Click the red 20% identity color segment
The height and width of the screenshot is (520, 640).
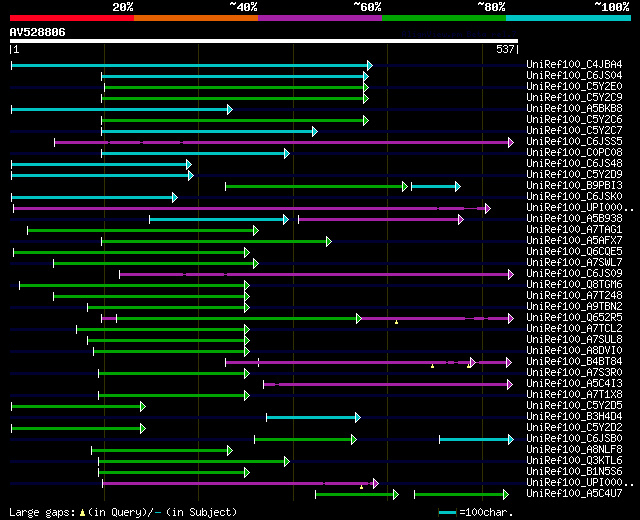72,18
